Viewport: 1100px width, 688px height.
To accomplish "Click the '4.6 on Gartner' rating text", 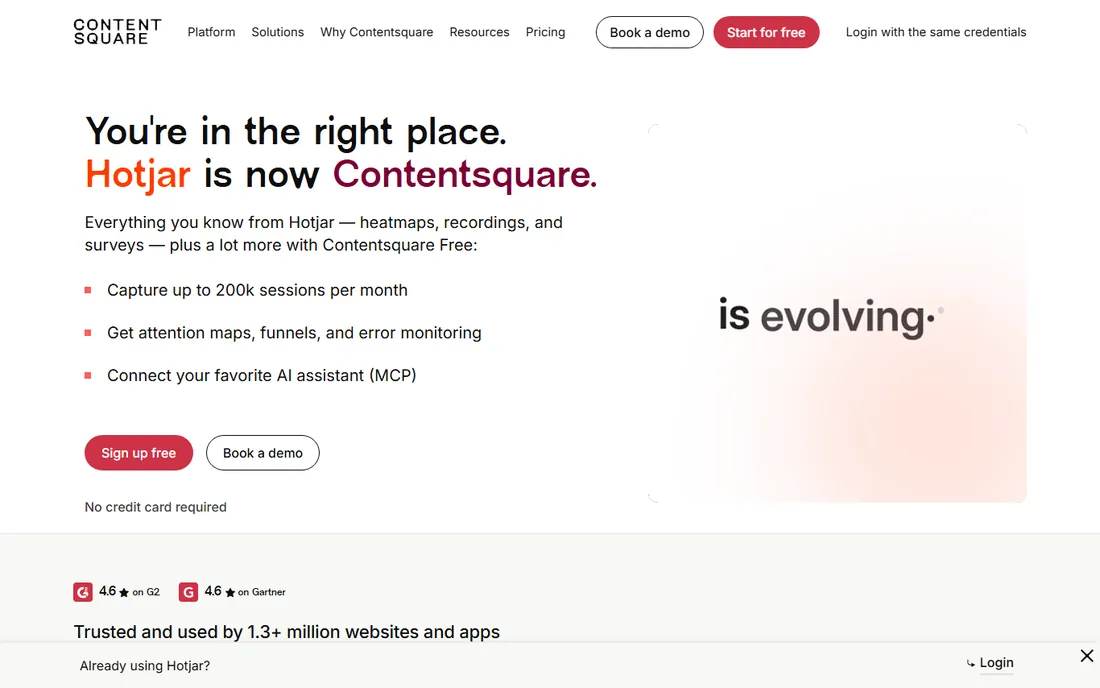I will pyautogui.click(x=245, y=592).
